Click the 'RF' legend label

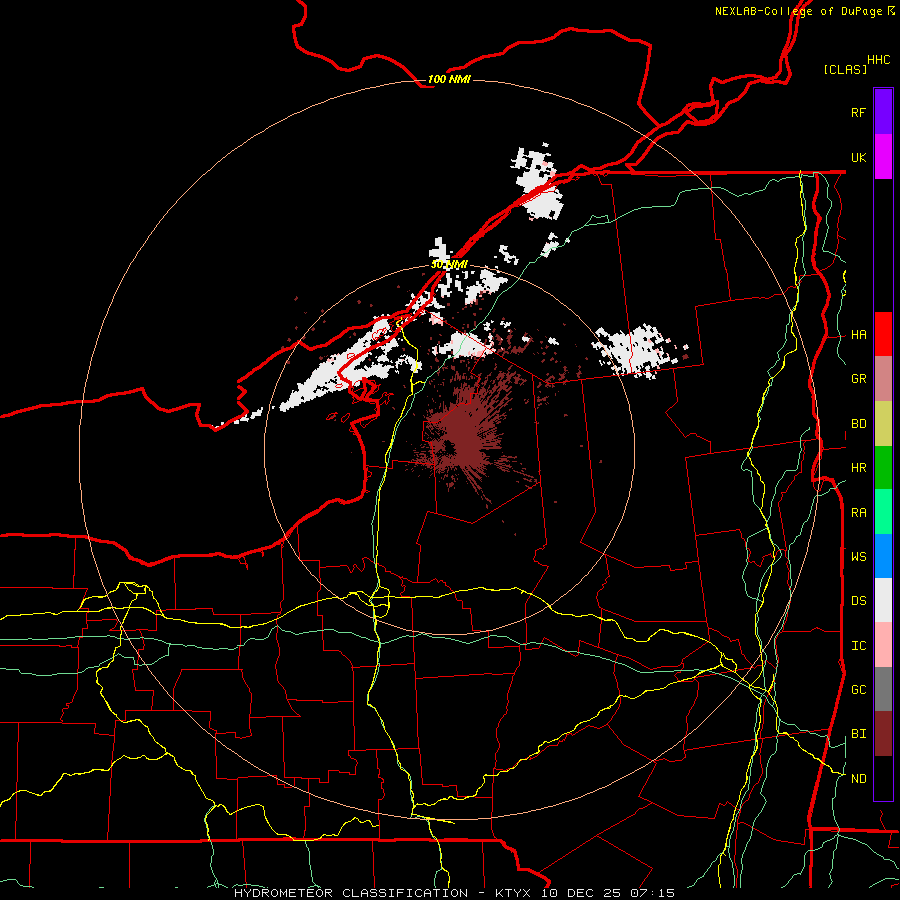(858, 112)
